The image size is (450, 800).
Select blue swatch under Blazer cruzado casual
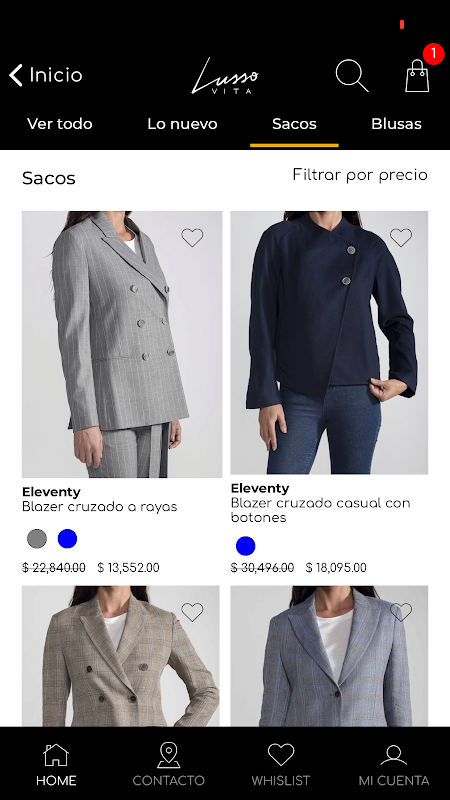pos(245,546)
